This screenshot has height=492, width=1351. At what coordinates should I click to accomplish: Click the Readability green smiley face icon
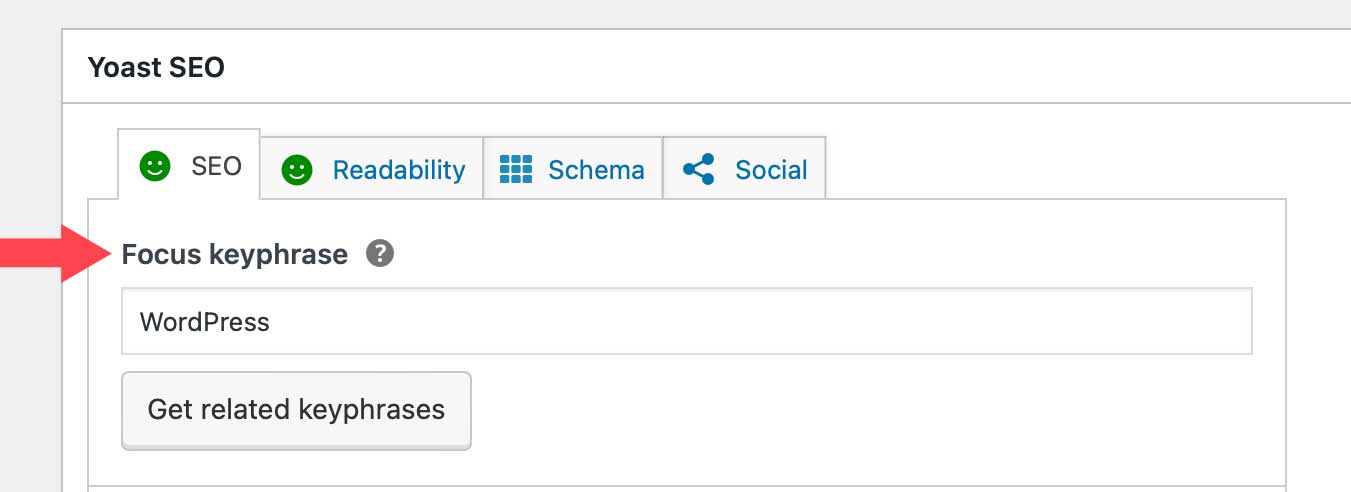297,170
